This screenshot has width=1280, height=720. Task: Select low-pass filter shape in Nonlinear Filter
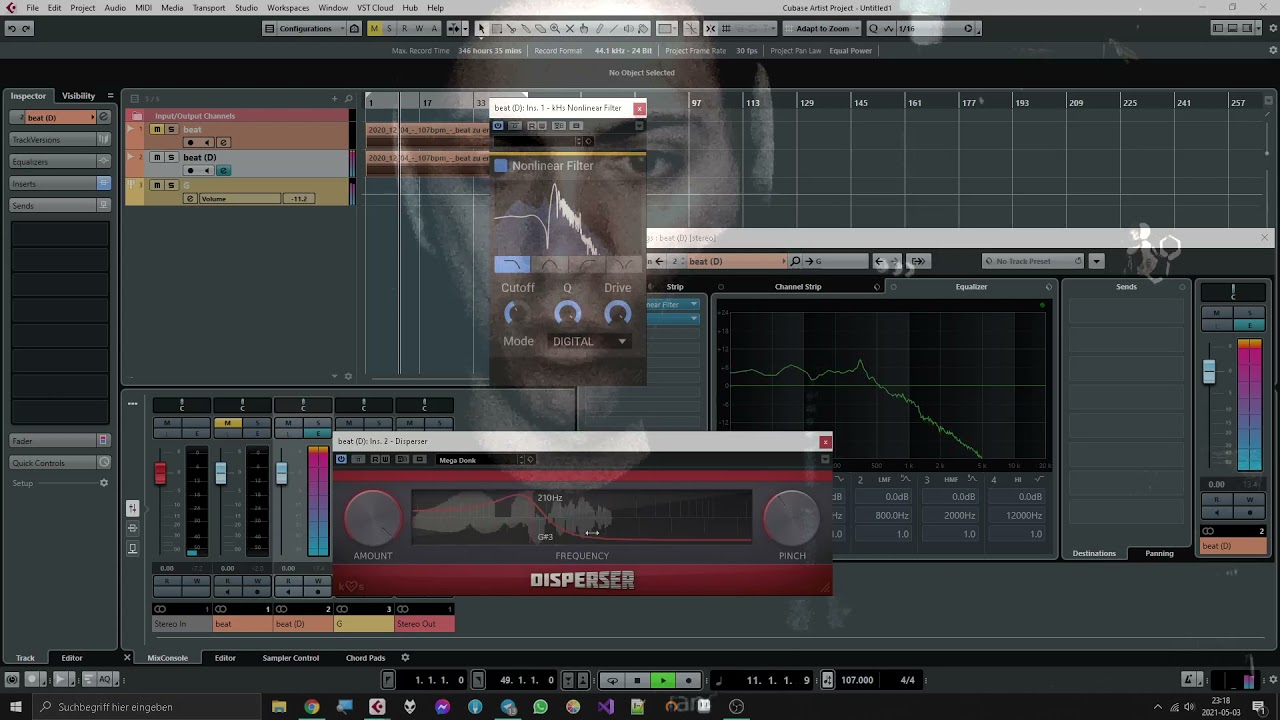pyautogui.click(x=512, y=265)
